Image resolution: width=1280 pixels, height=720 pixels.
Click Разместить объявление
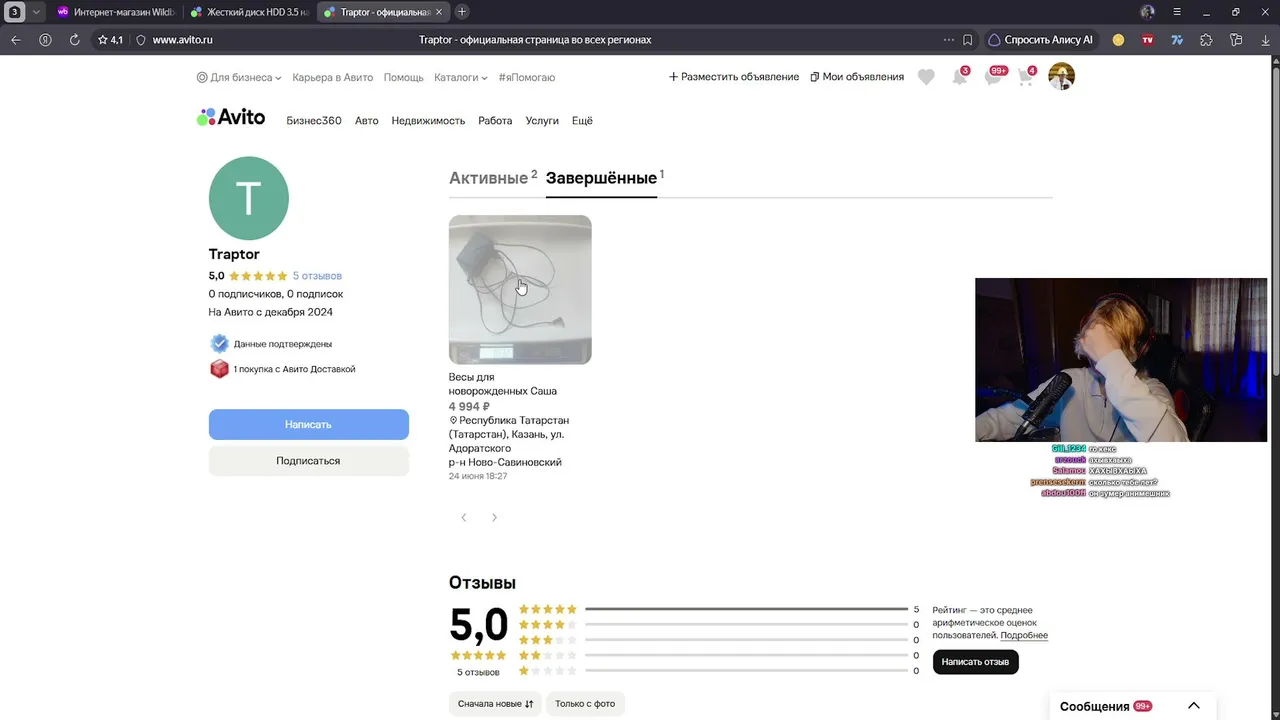(734, 77)
